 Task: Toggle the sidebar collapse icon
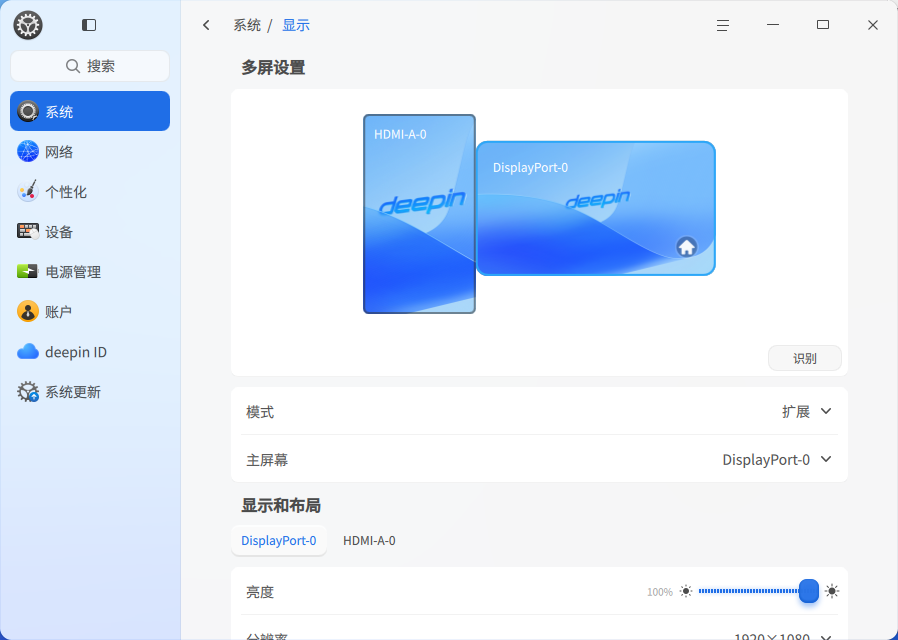click(89, 25)
